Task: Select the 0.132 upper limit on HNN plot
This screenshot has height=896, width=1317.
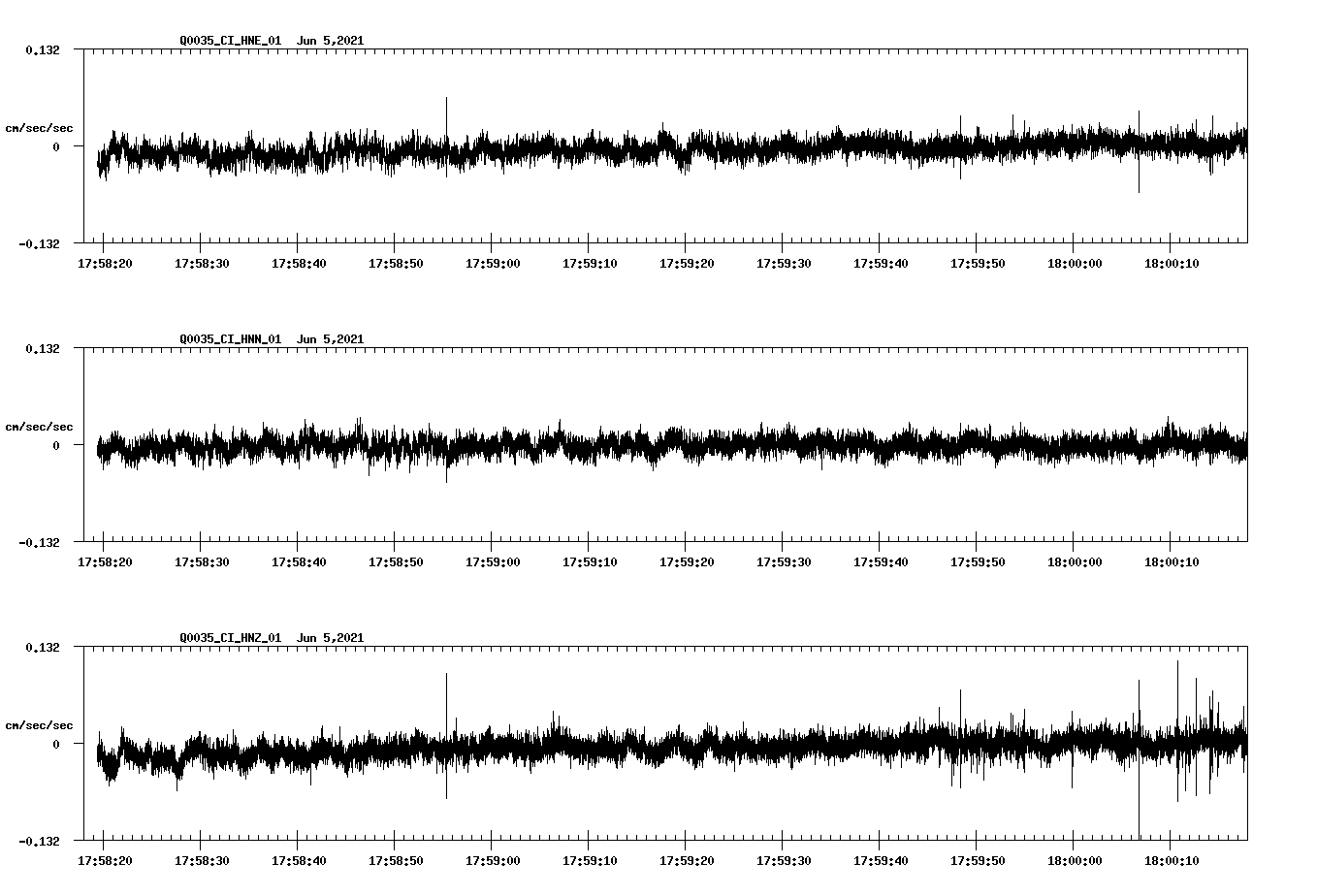Action: 42,349
